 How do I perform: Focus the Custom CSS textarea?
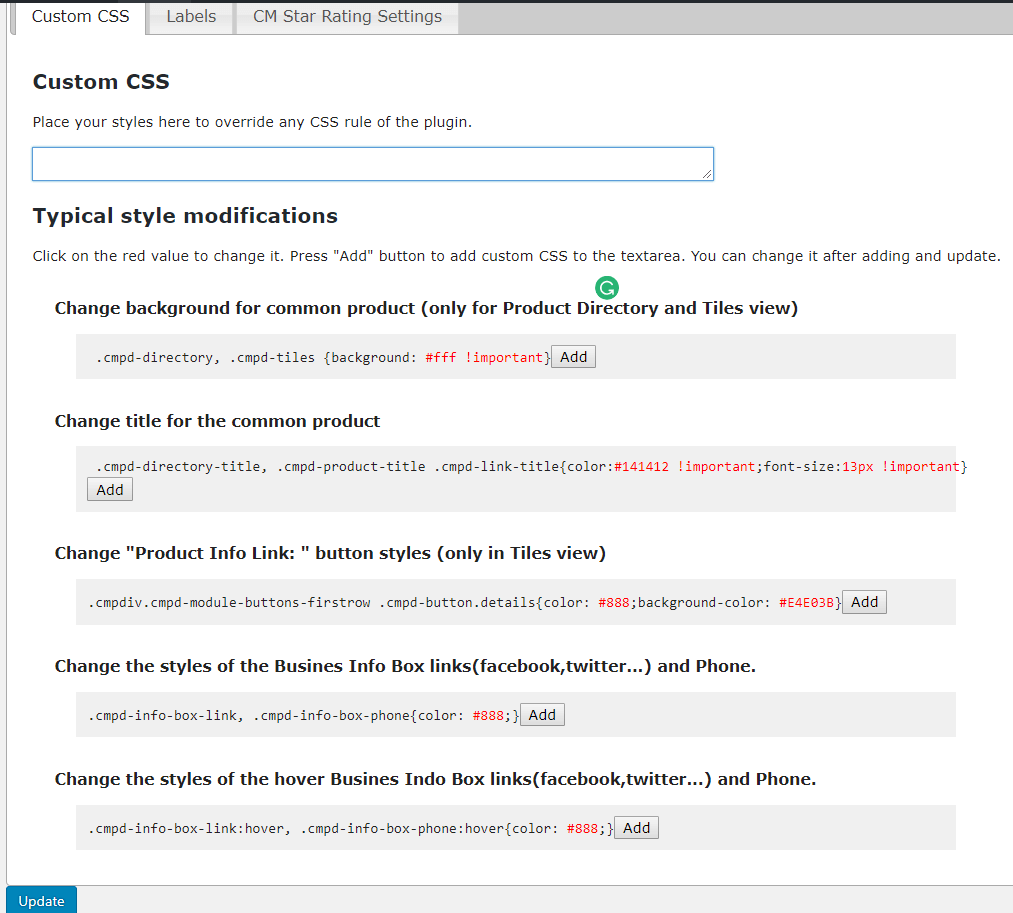coord(372,164)
